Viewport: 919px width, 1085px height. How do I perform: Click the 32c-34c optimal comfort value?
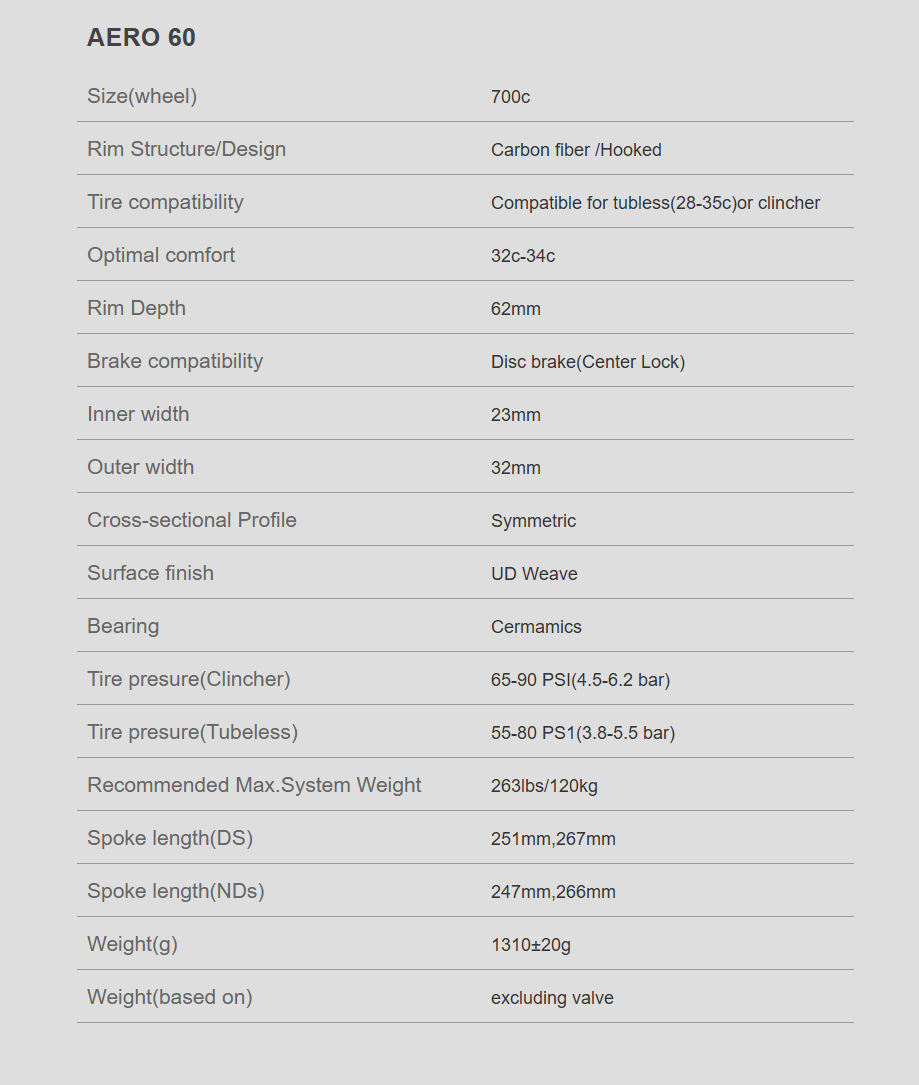[x=523, y=256]
